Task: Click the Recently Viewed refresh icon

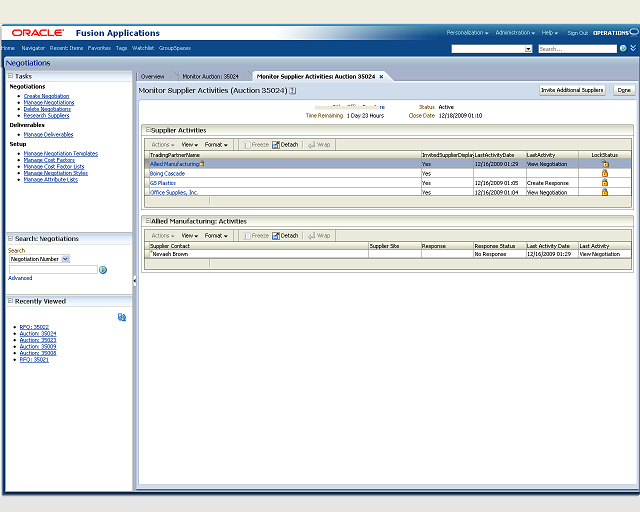Action: click(x=122, y=317)
